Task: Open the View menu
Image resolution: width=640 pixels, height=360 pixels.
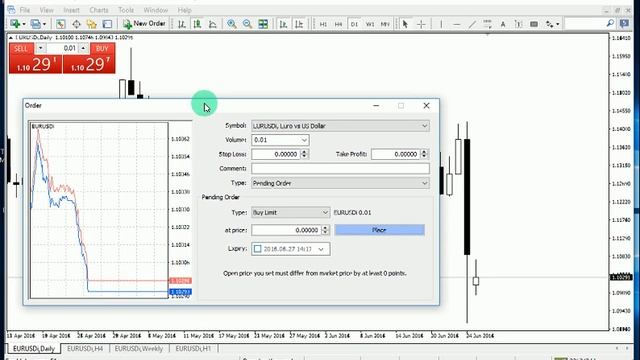Action: pyautogui.click(x=47, y=10)
